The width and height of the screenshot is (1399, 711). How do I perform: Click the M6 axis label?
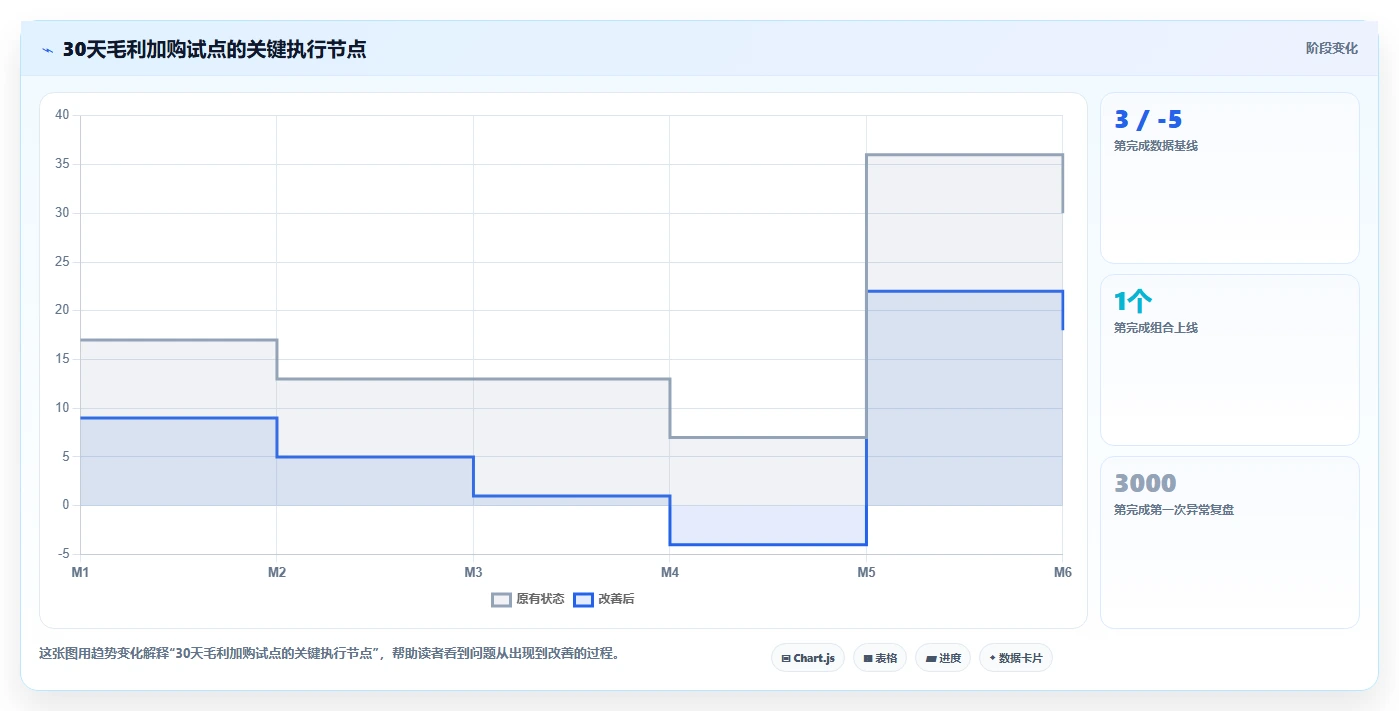tap(1063, 573)
